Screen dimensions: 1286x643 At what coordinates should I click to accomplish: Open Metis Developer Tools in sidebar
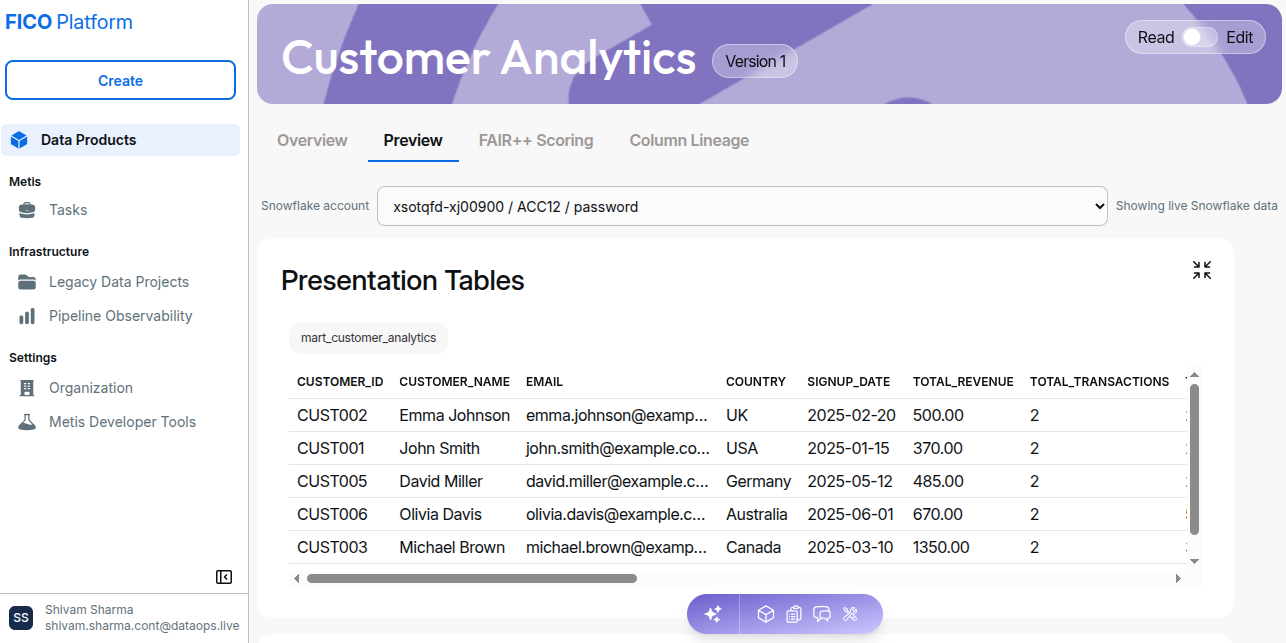click(120, 422)
